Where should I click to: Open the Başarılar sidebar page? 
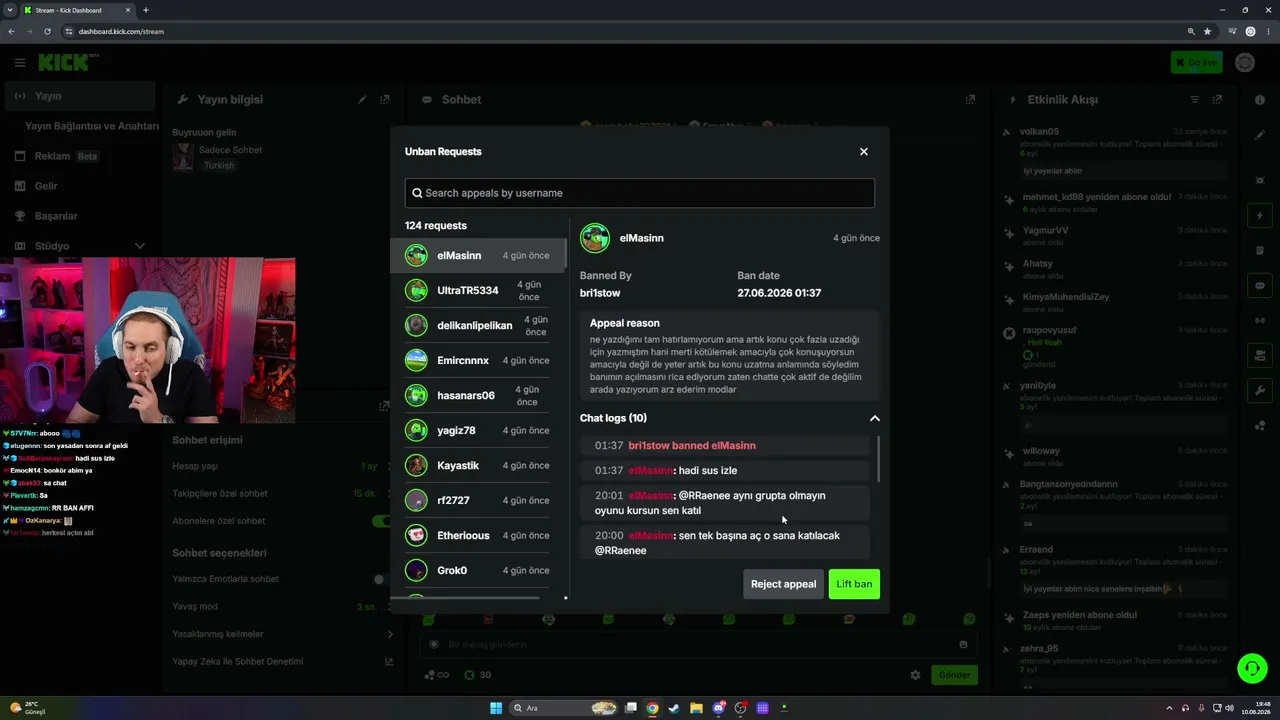(80, 216)
